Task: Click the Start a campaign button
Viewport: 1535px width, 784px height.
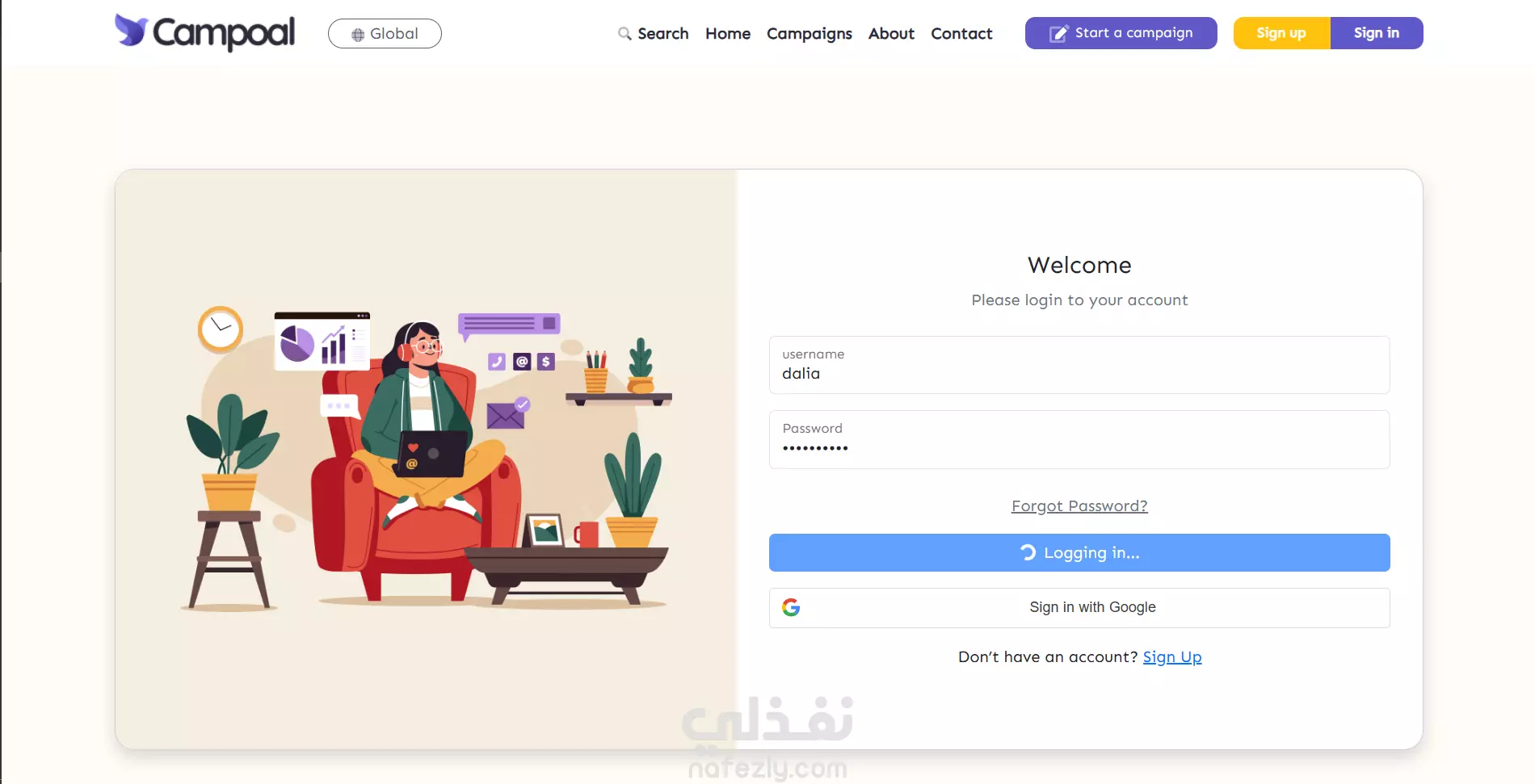Action: click(x=1121, y=33)
